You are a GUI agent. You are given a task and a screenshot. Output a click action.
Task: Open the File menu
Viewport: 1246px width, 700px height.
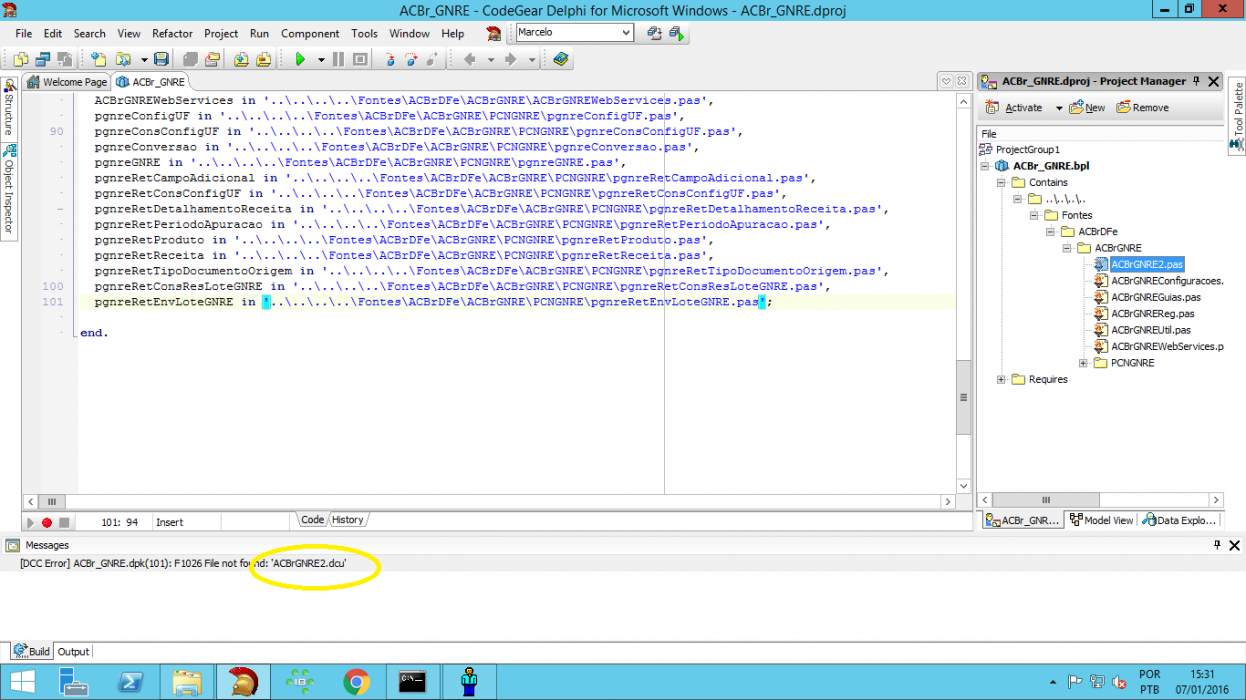[24, 33]
